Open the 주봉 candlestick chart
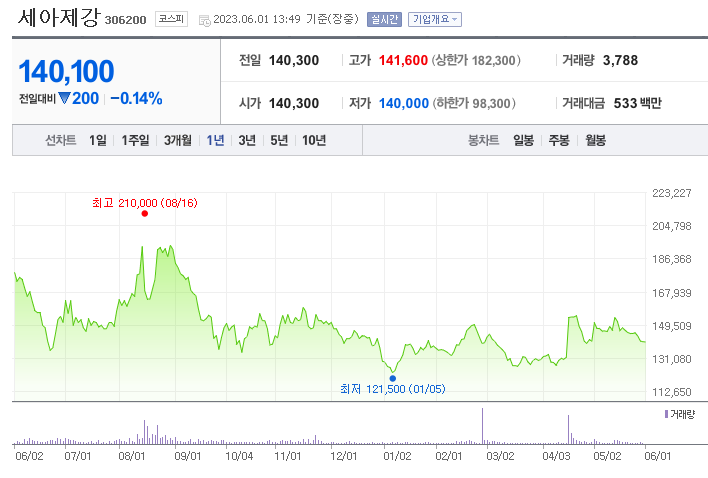Screen dimensions: 708x478 (559, 140)
